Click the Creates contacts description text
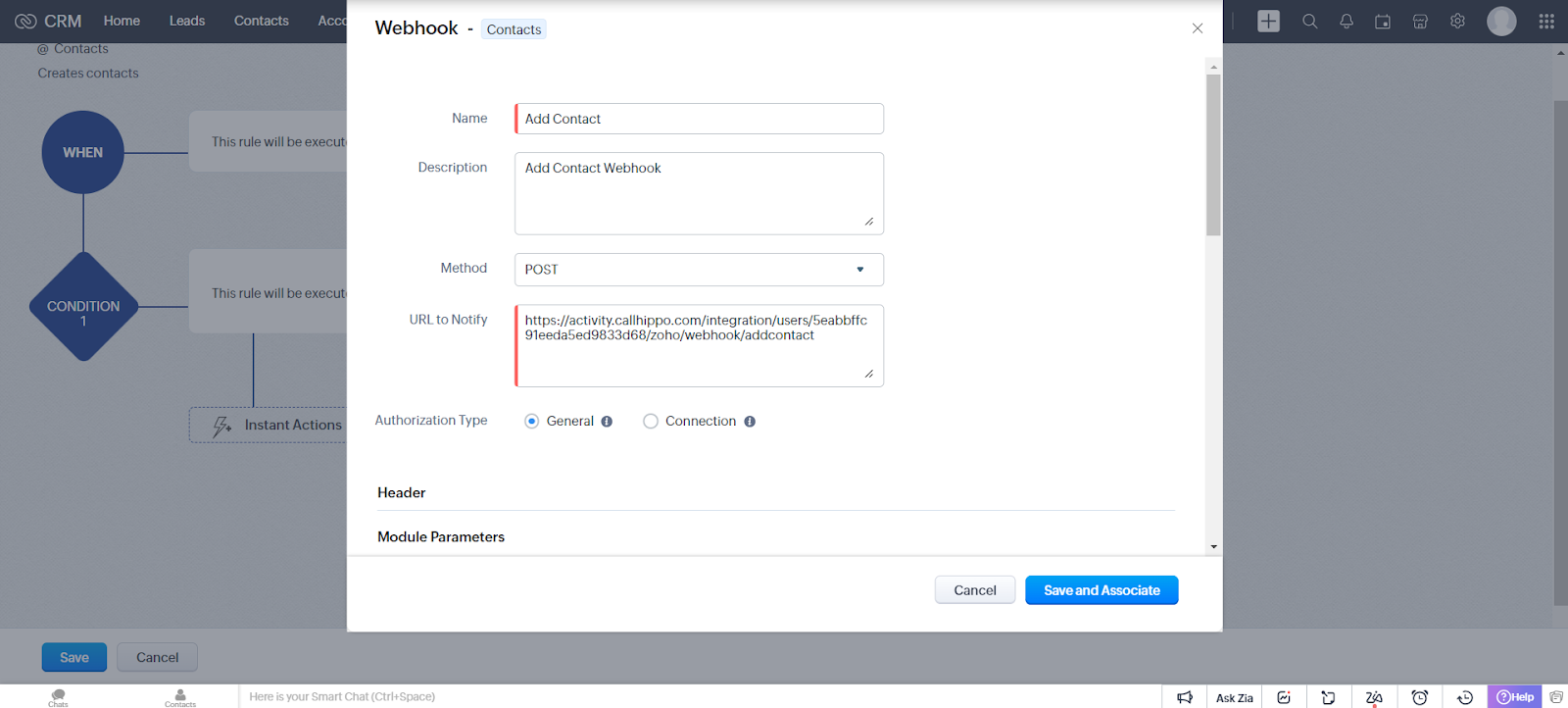Screen dimensions: 1568x708 point(88,74)
